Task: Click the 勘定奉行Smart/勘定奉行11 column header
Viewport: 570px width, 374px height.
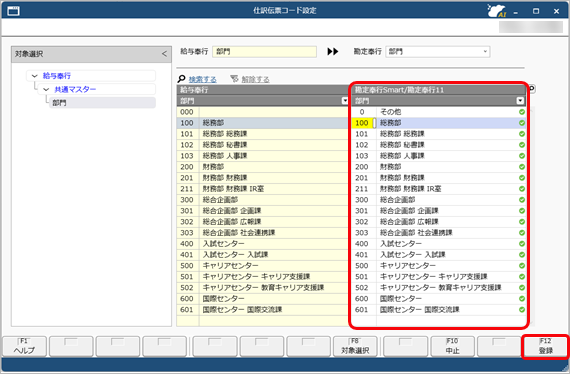Action: pyautogui.click(x=438, y=90)
